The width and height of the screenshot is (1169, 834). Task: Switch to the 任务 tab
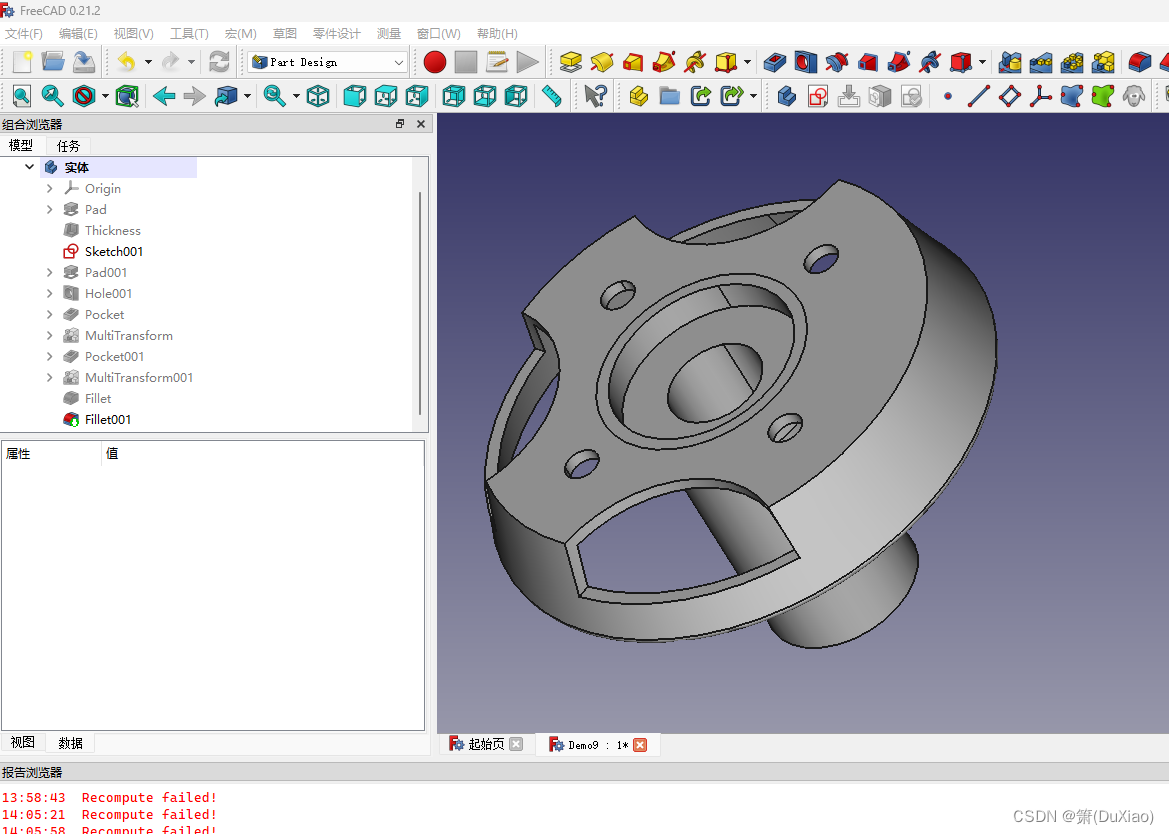(68, 146)
